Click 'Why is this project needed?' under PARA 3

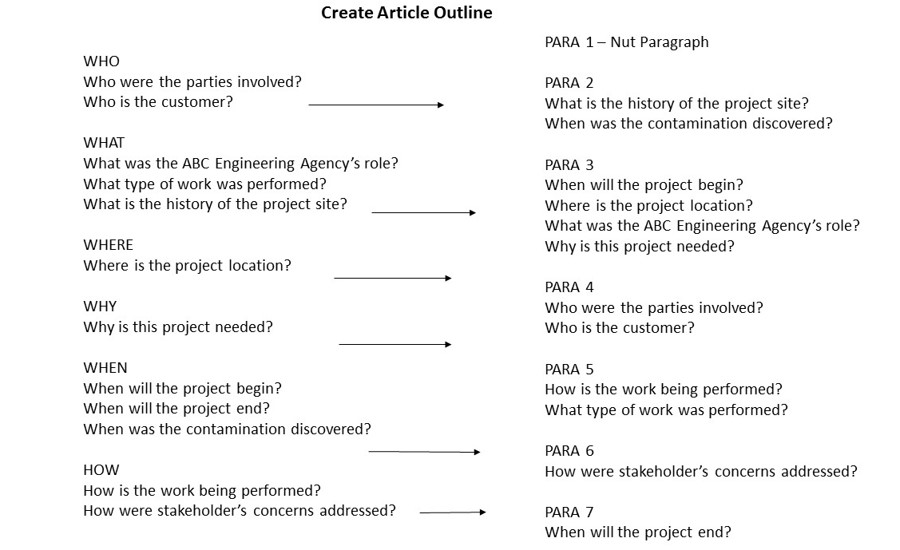(x=639, y=247)
